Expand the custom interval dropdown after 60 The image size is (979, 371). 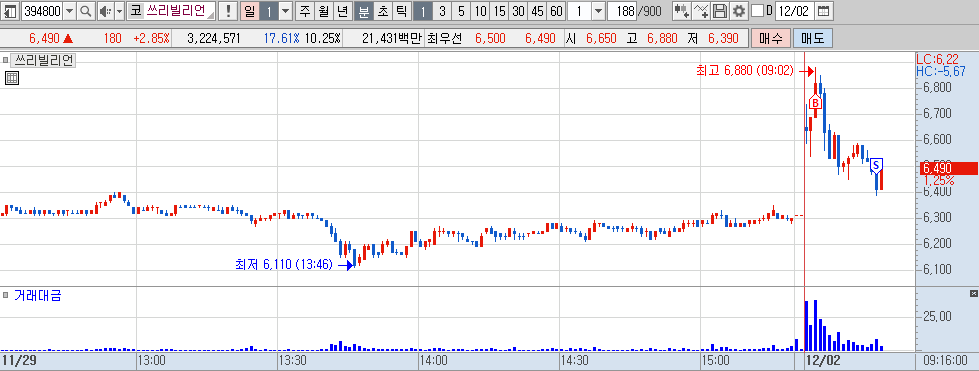pos(598,11)
